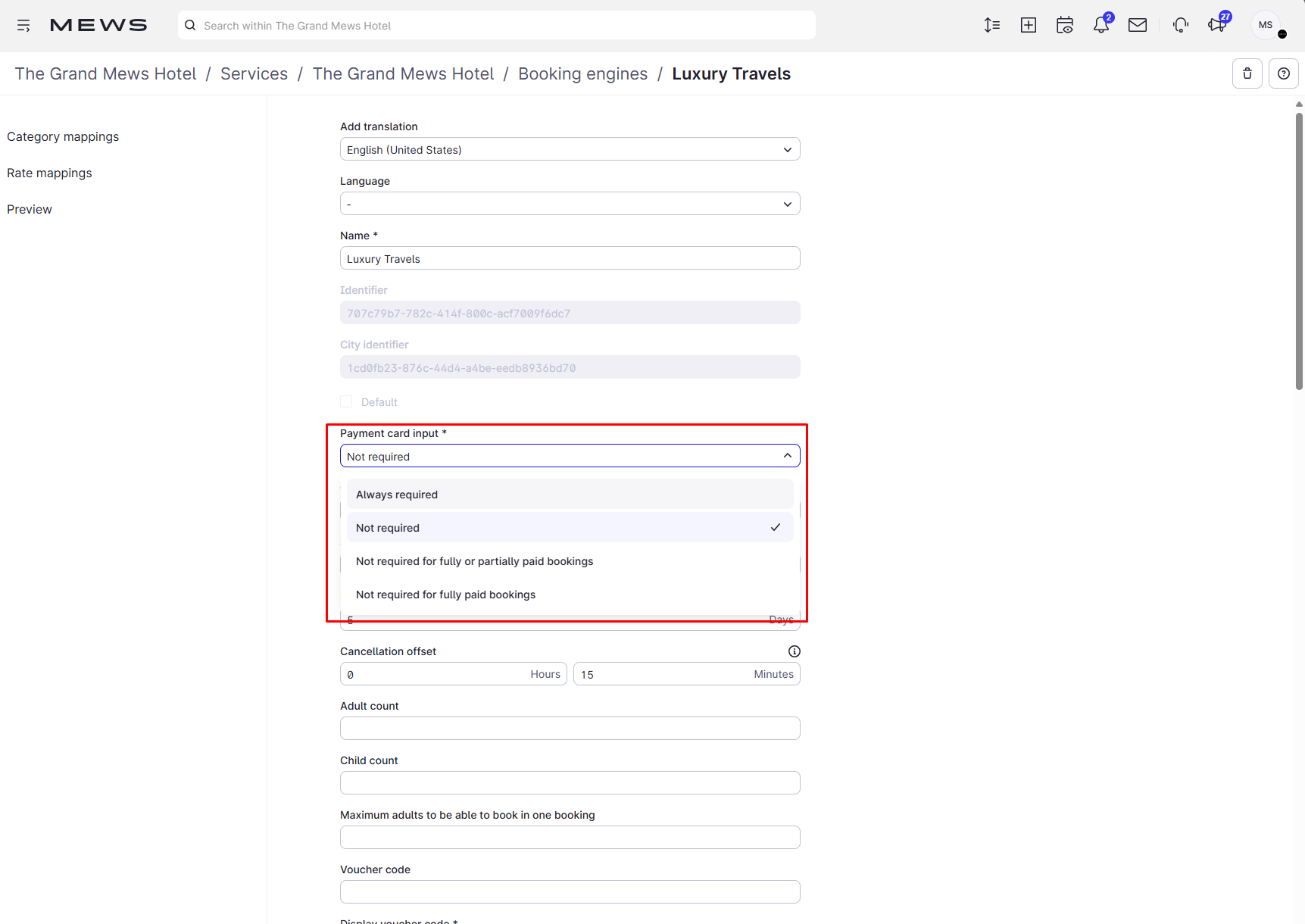
Task: Click the search magnifier icon
Action: click(x=190, y=25)
